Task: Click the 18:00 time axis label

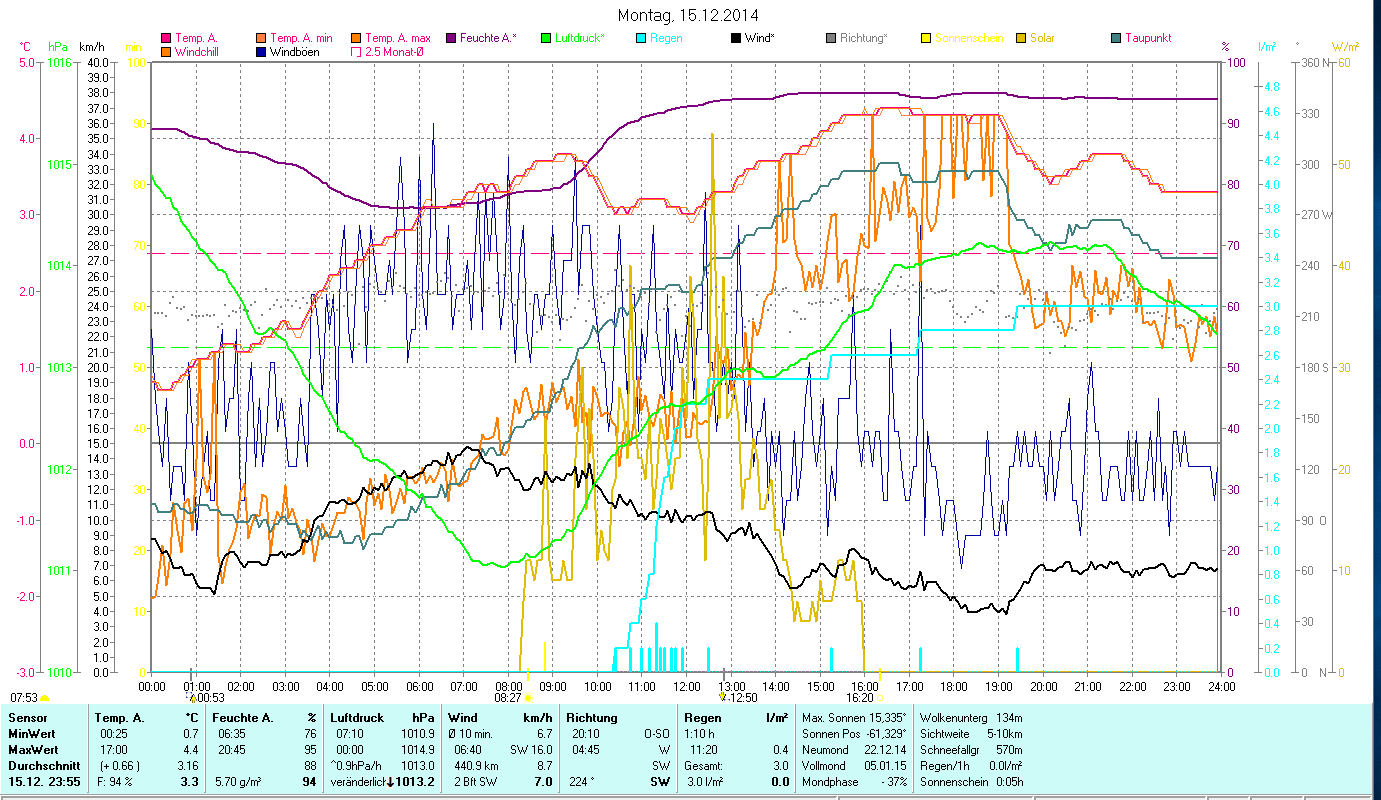Action: tap(953, 686)
